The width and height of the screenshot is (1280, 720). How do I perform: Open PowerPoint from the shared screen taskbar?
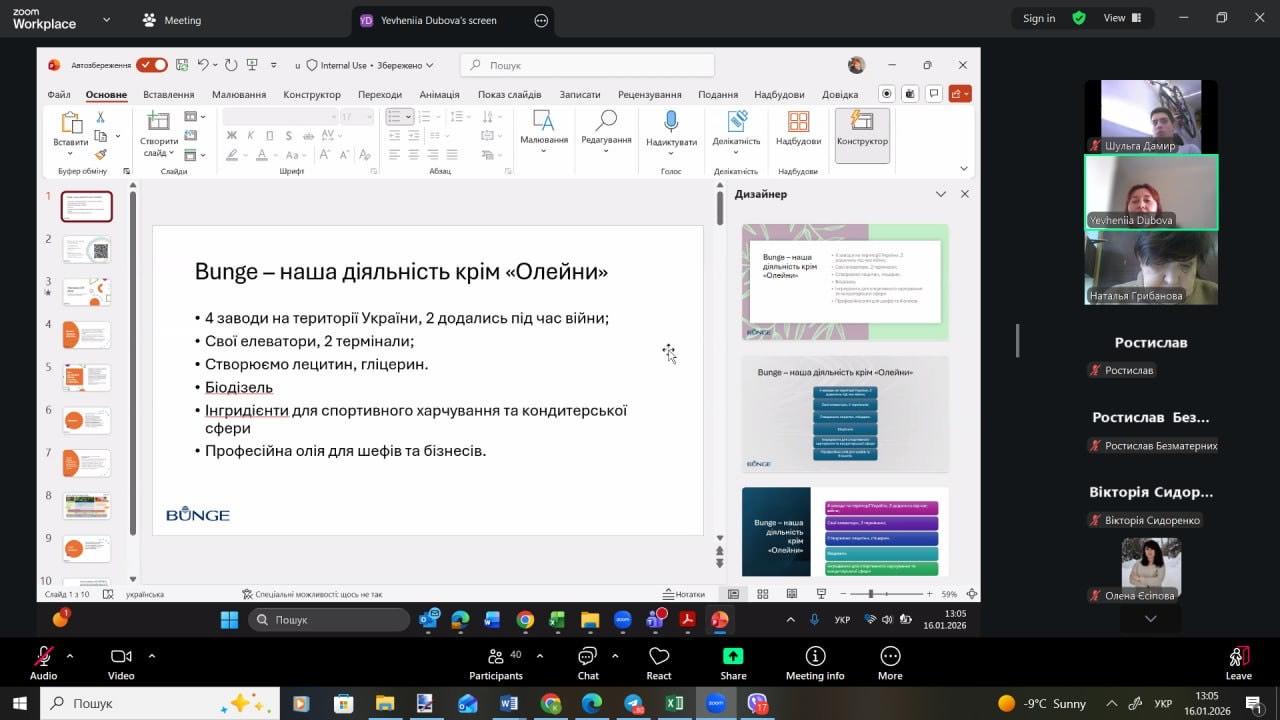click(719, 620)
